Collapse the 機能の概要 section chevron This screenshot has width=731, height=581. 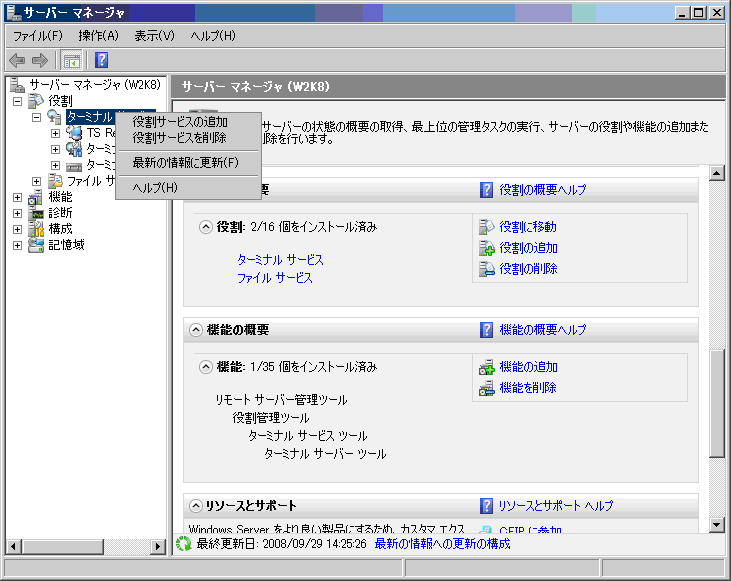point(196,330)
